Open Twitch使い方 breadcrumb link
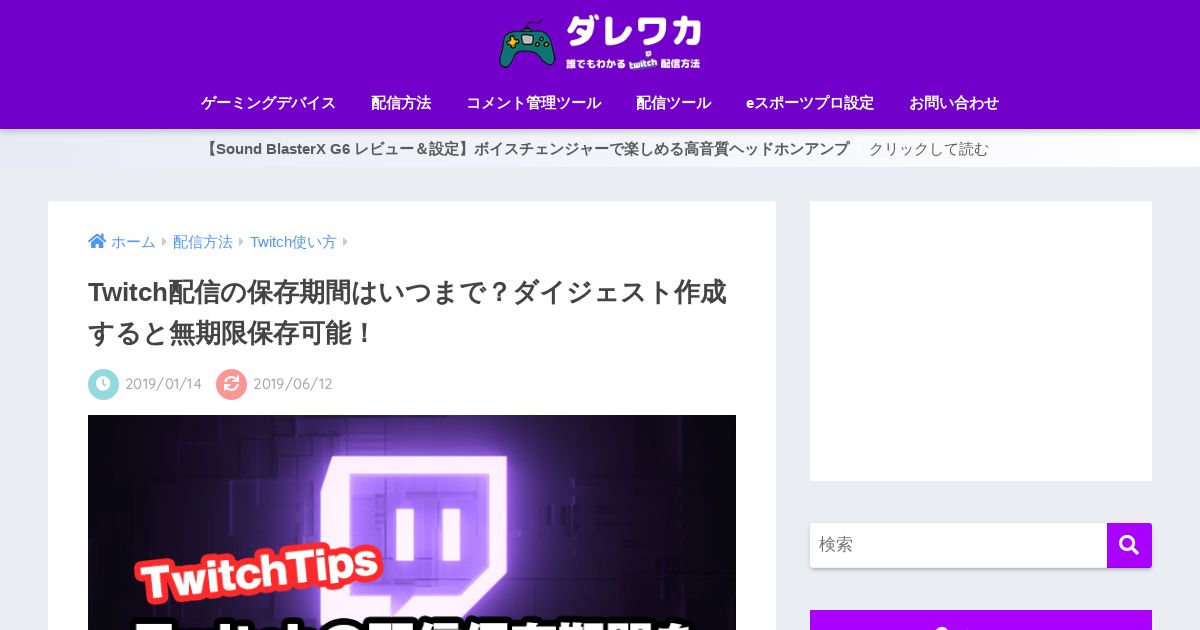Image resolution: width=1200 pixels, height=630 pixels. click(293, 242)
